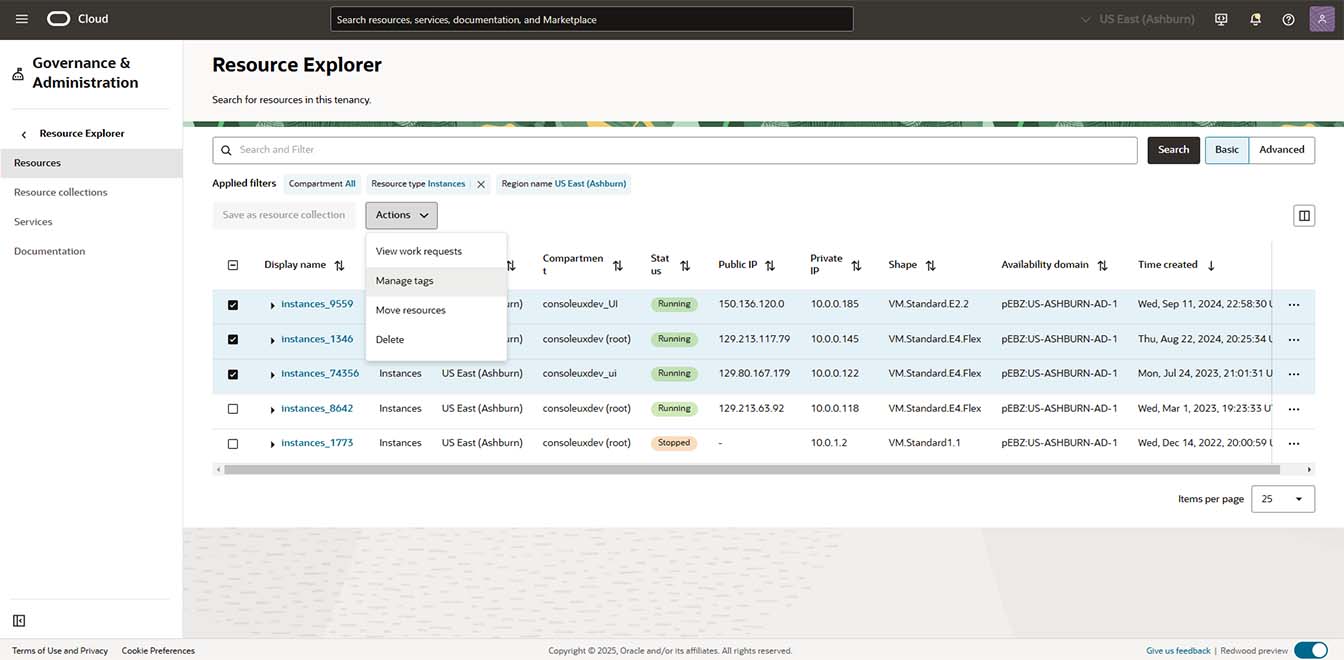Open the notifications bell
The height and width of the screenshot is (660, 1344).
[x=1255, y=18]
